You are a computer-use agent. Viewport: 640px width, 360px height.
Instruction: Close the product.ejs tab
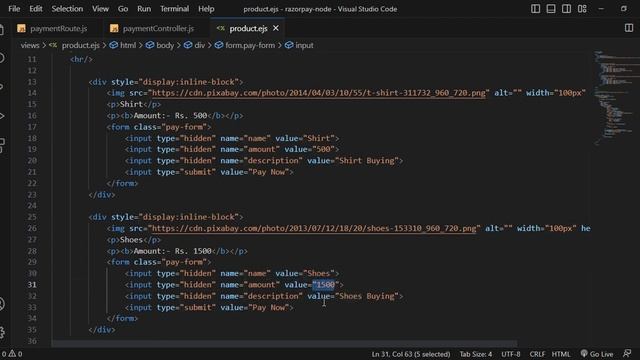click(x=276, y=28)
